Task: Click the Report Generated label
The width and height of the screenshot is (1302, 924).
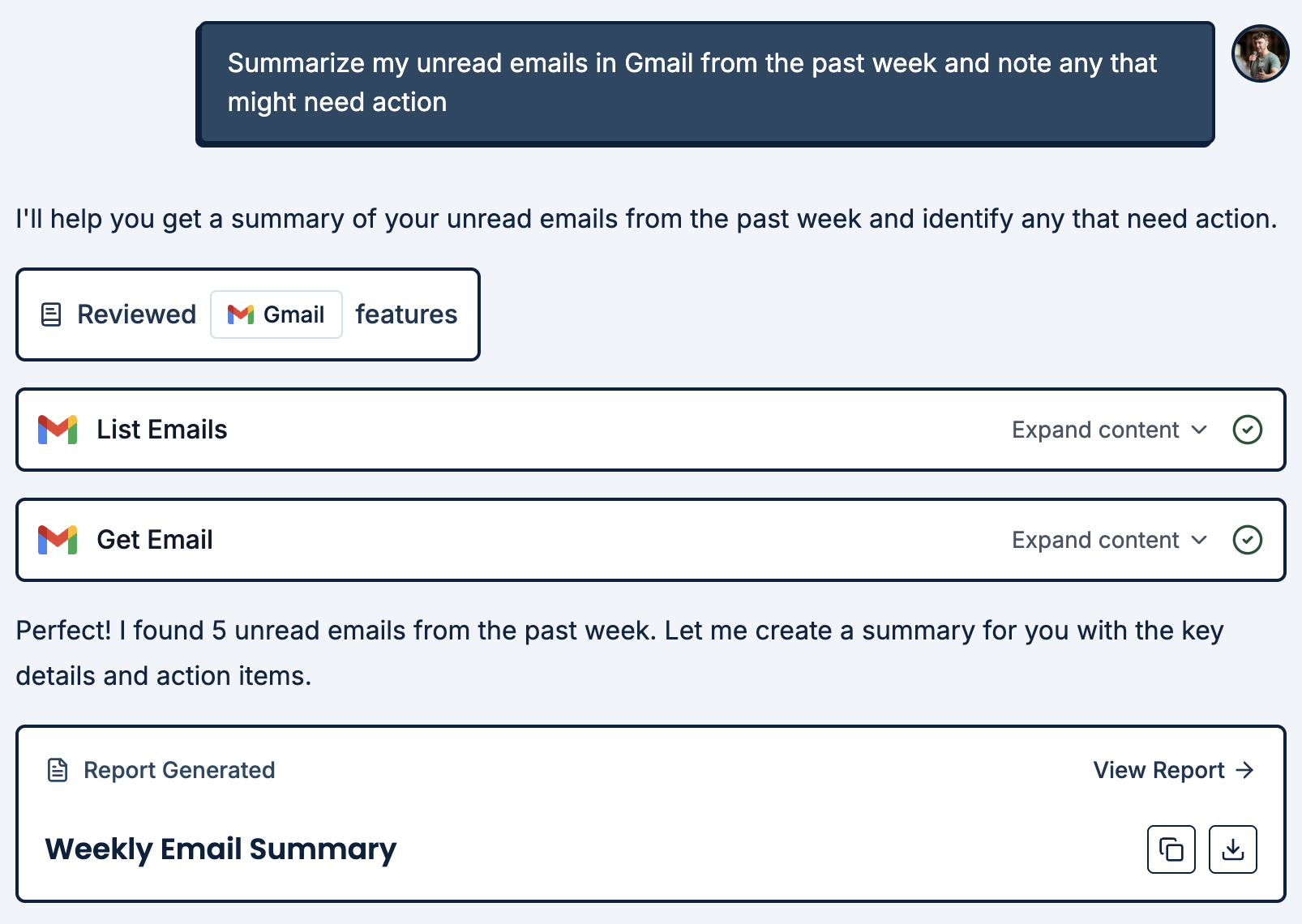Action: tap(179, 770)
